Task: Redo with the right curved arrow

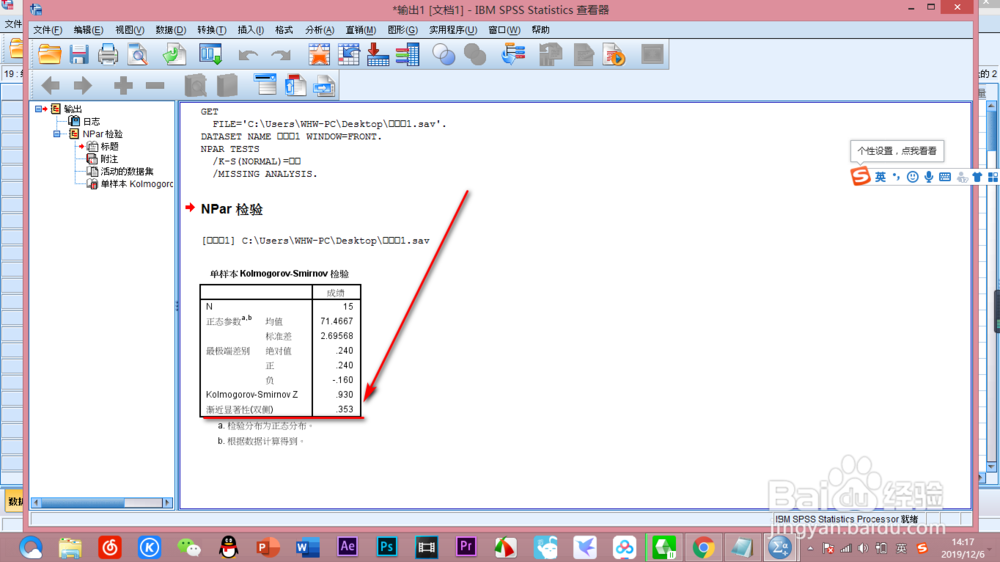Action: click(281, 55)
